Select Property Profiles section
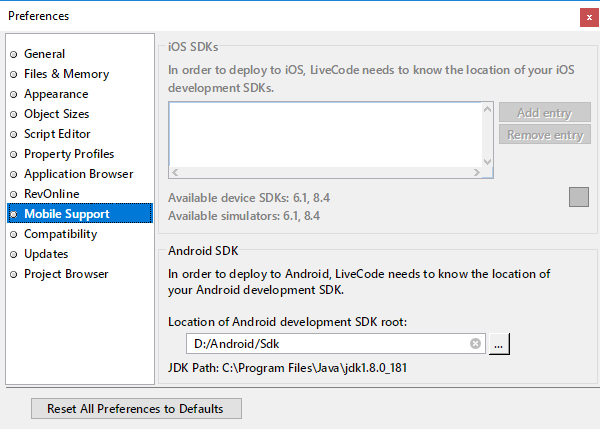This screenshot has height=429, width=600. point(69,154)
